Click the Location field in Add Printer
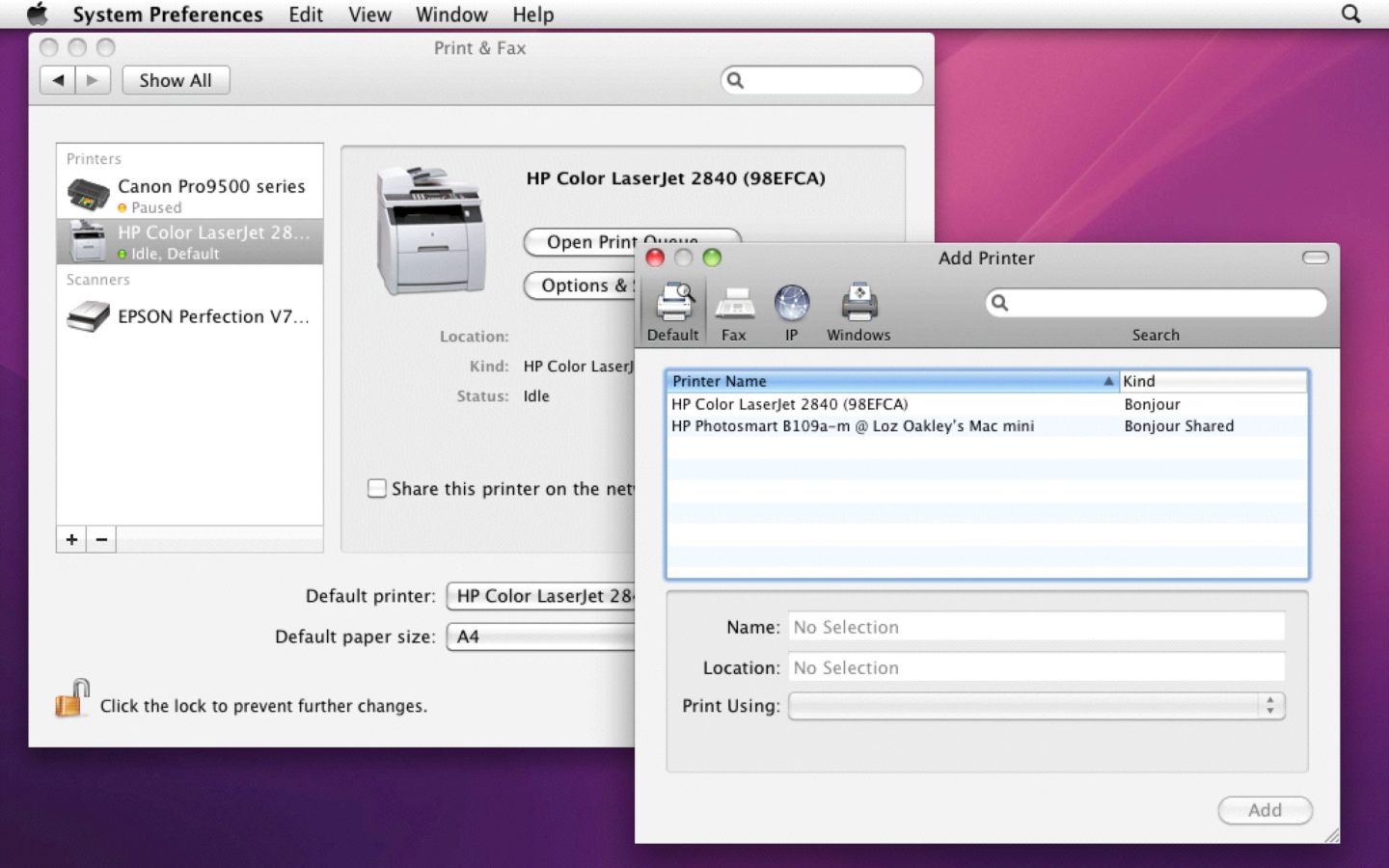Viewport: 1389px width, 868px height. click(1037, 667)
